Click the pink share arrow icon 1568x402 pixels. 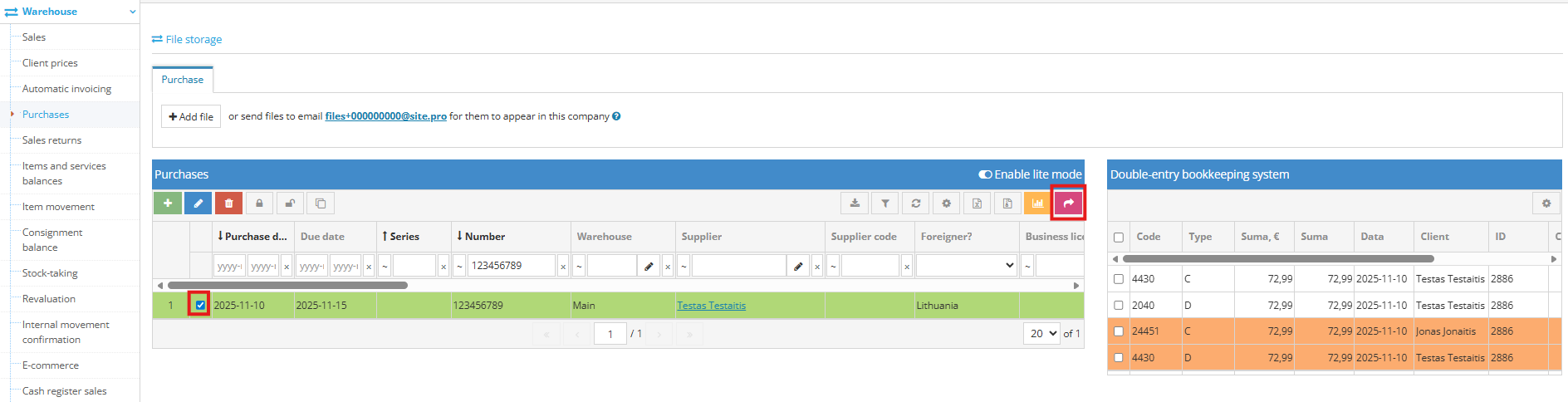1068,203
